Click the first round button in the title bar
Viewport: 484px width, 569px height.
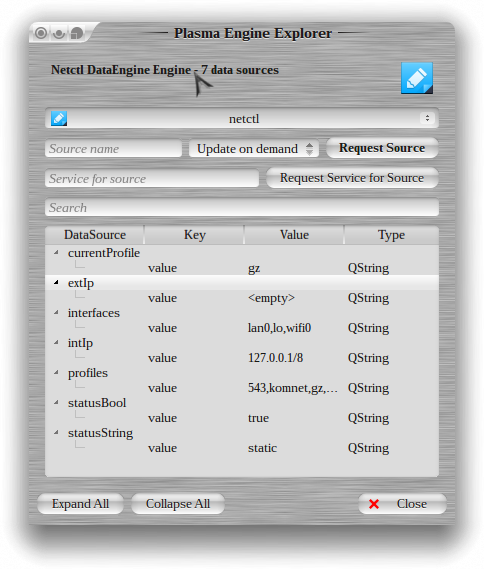[x=41, y=33]
